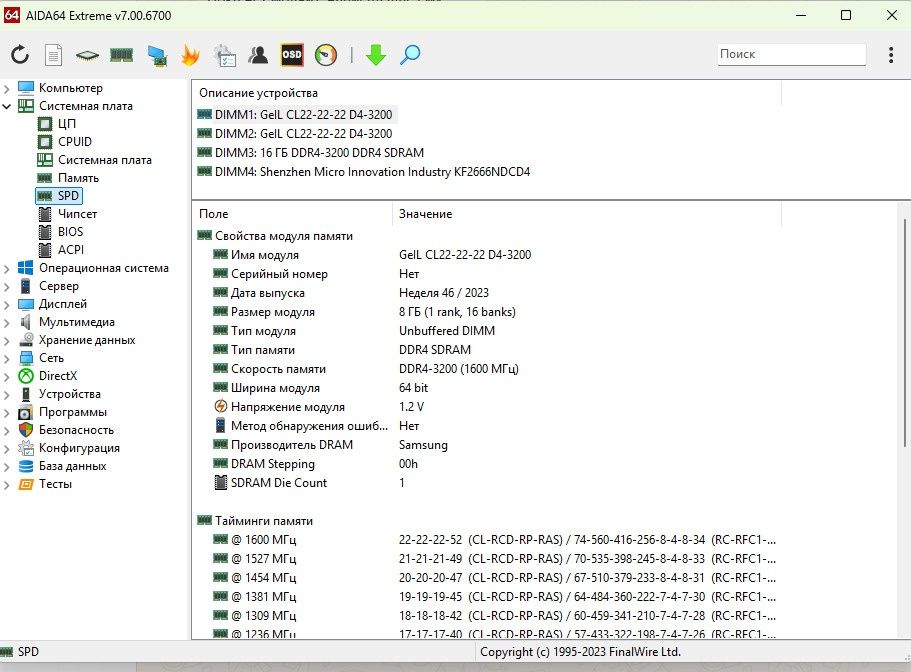Open the Чипсет tree item

[77, 214]
